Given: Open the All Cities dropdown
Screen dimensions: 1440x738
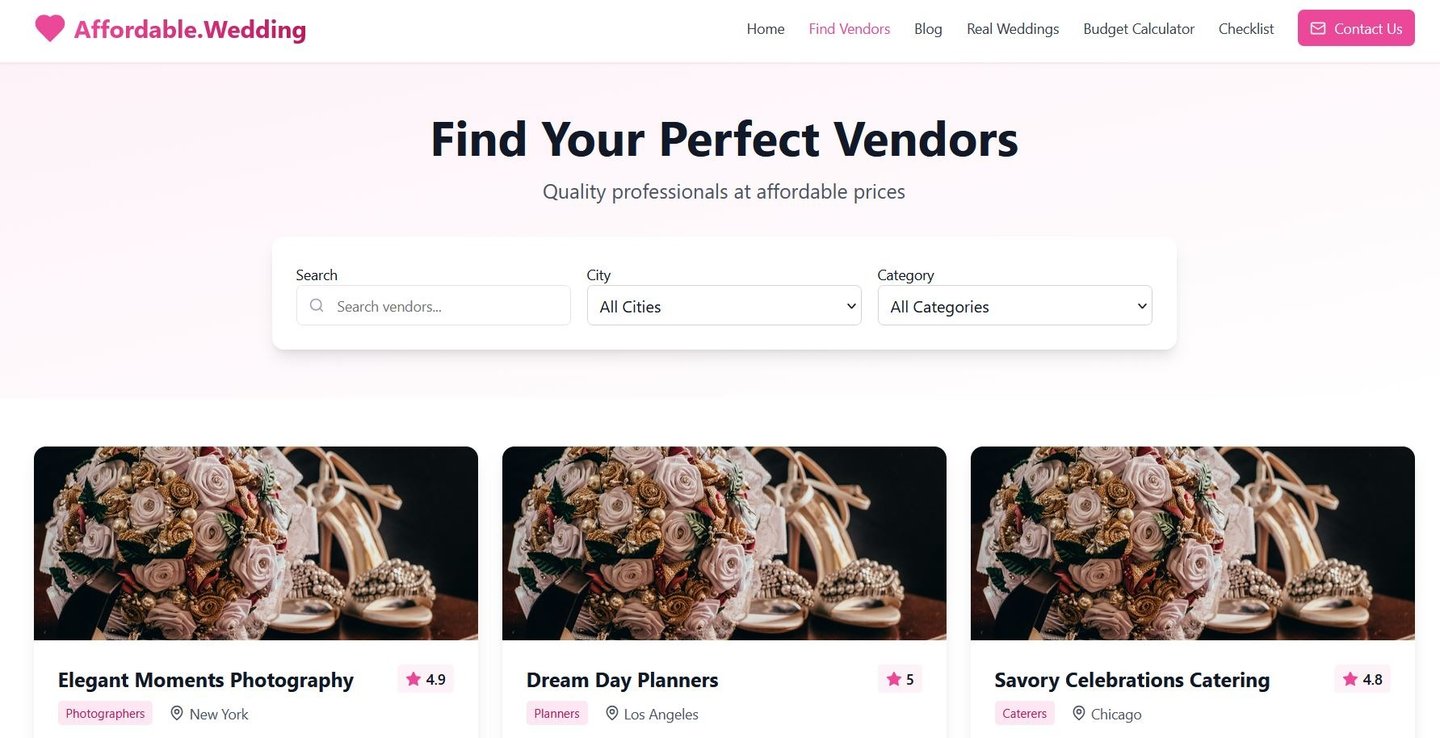Looking at the screenshot, I should click(724, 306).
